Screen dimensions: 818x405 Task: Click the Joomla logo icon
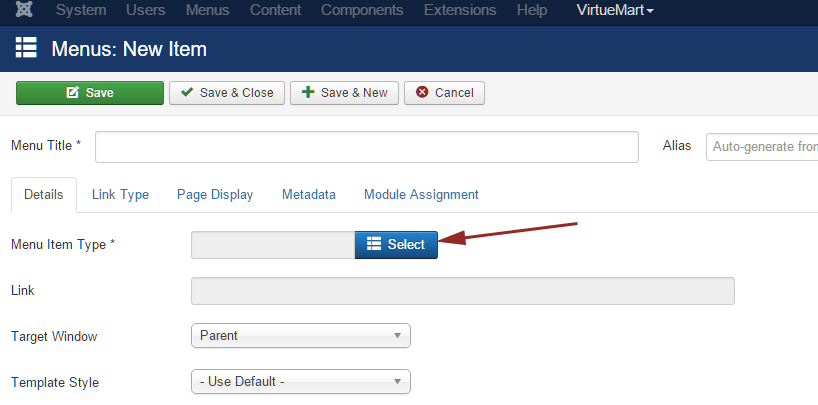(24, 9)
